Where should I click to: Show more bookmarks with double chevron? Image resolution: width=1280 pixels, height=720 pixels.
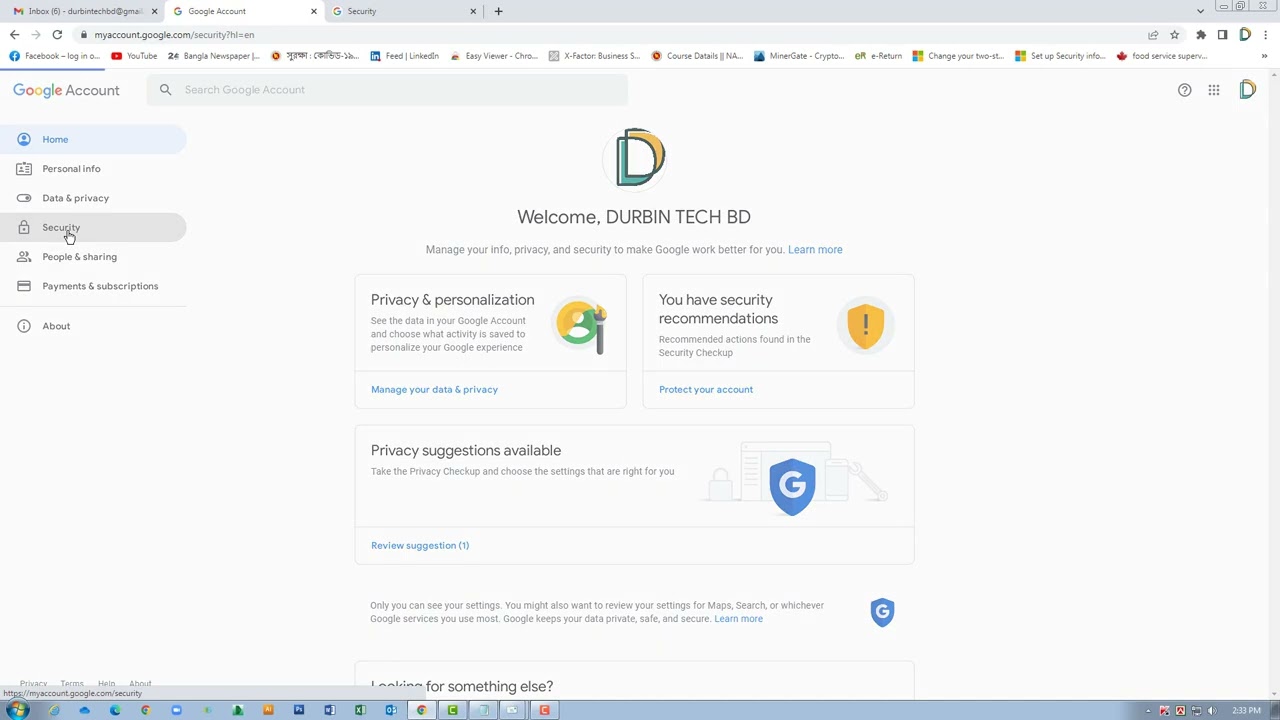point(1264,56)
